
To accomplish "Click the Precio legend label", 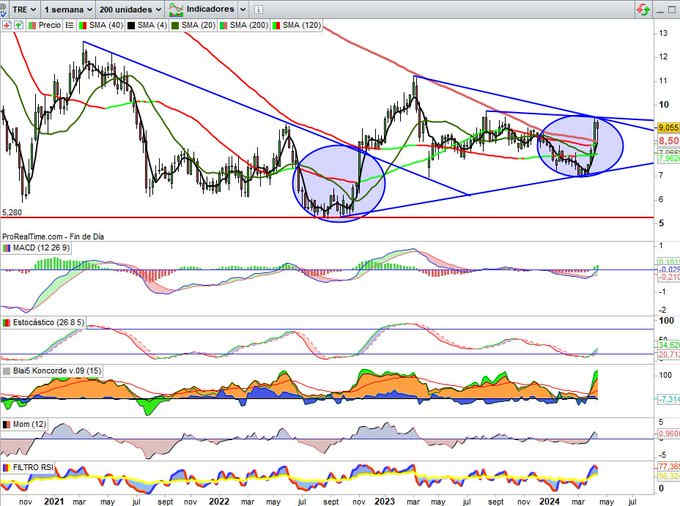I will [49, 25].
